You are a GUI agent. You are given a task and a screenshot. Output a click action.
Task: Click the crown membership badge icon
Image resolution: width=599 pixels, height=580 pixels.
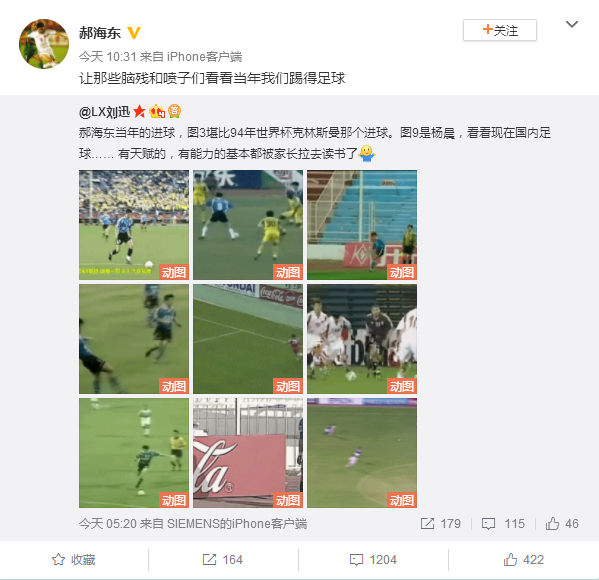point(157,111)
